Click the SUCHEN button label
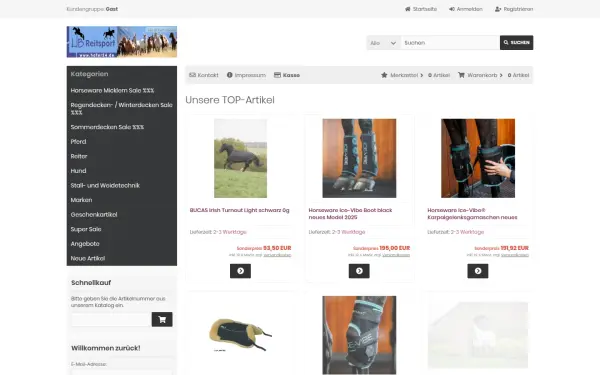 pos(520,42)
